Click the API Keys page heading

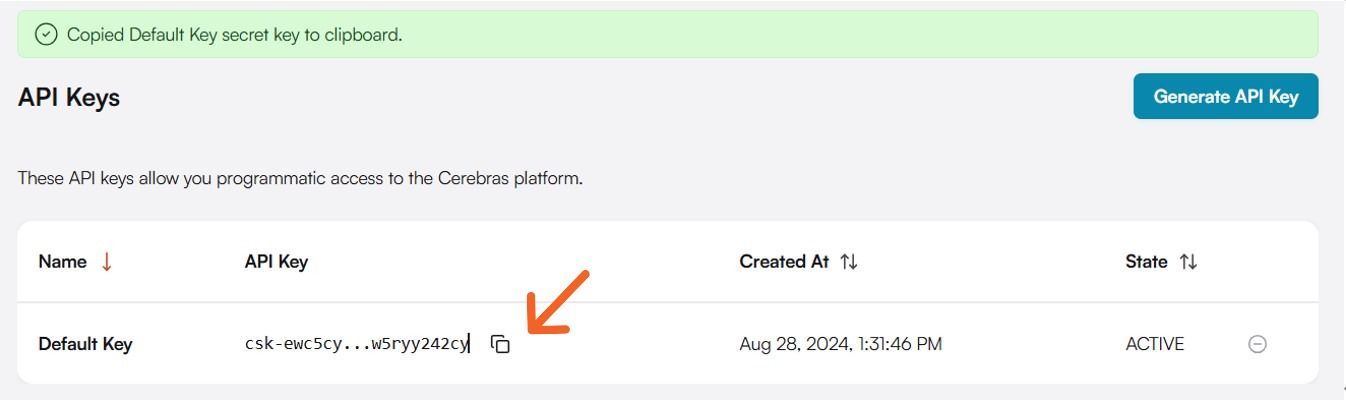pyautogui.click(x=69, y=97)
